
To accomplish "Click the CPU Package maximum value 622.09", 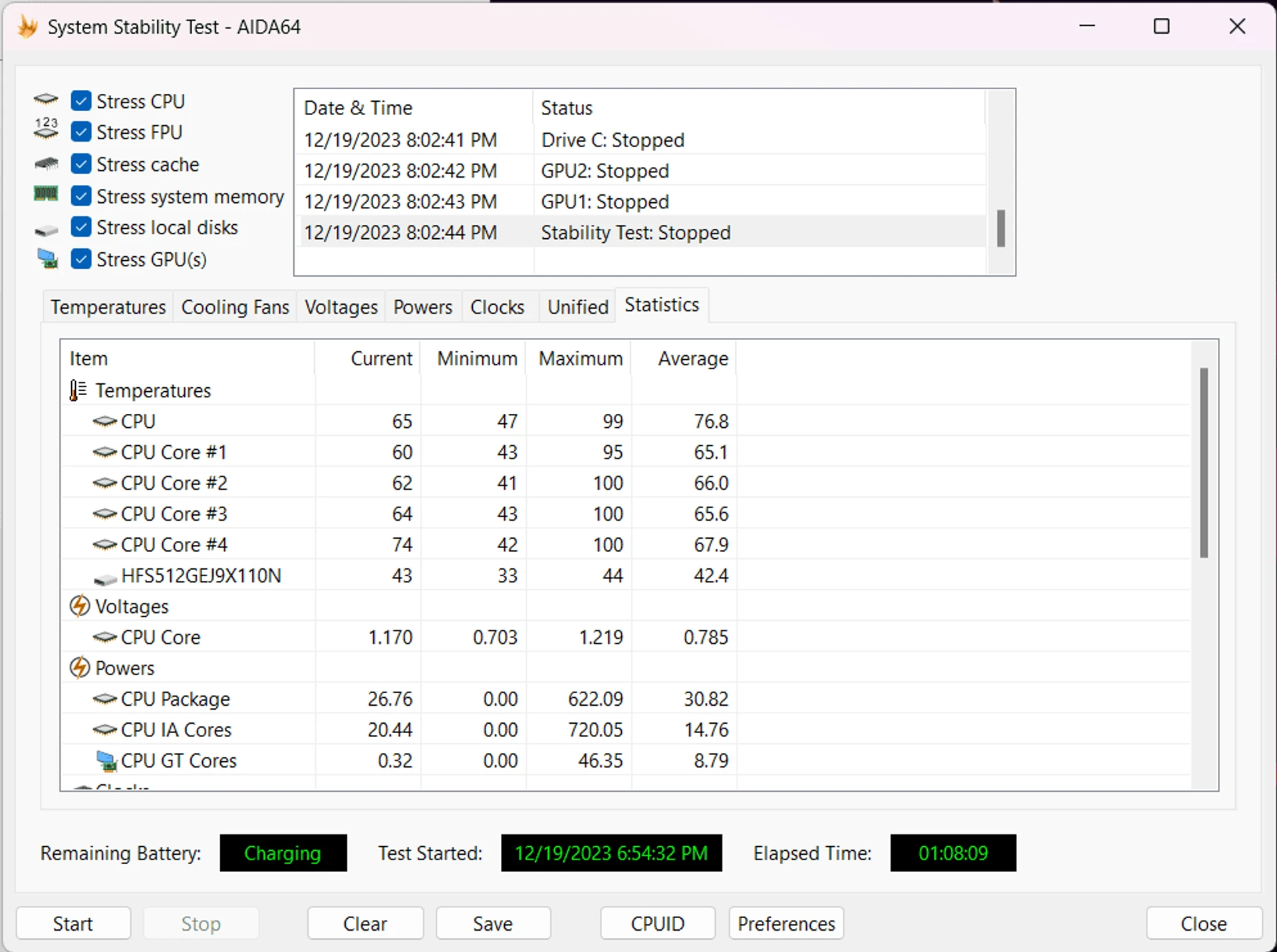I will pos(595,699).
